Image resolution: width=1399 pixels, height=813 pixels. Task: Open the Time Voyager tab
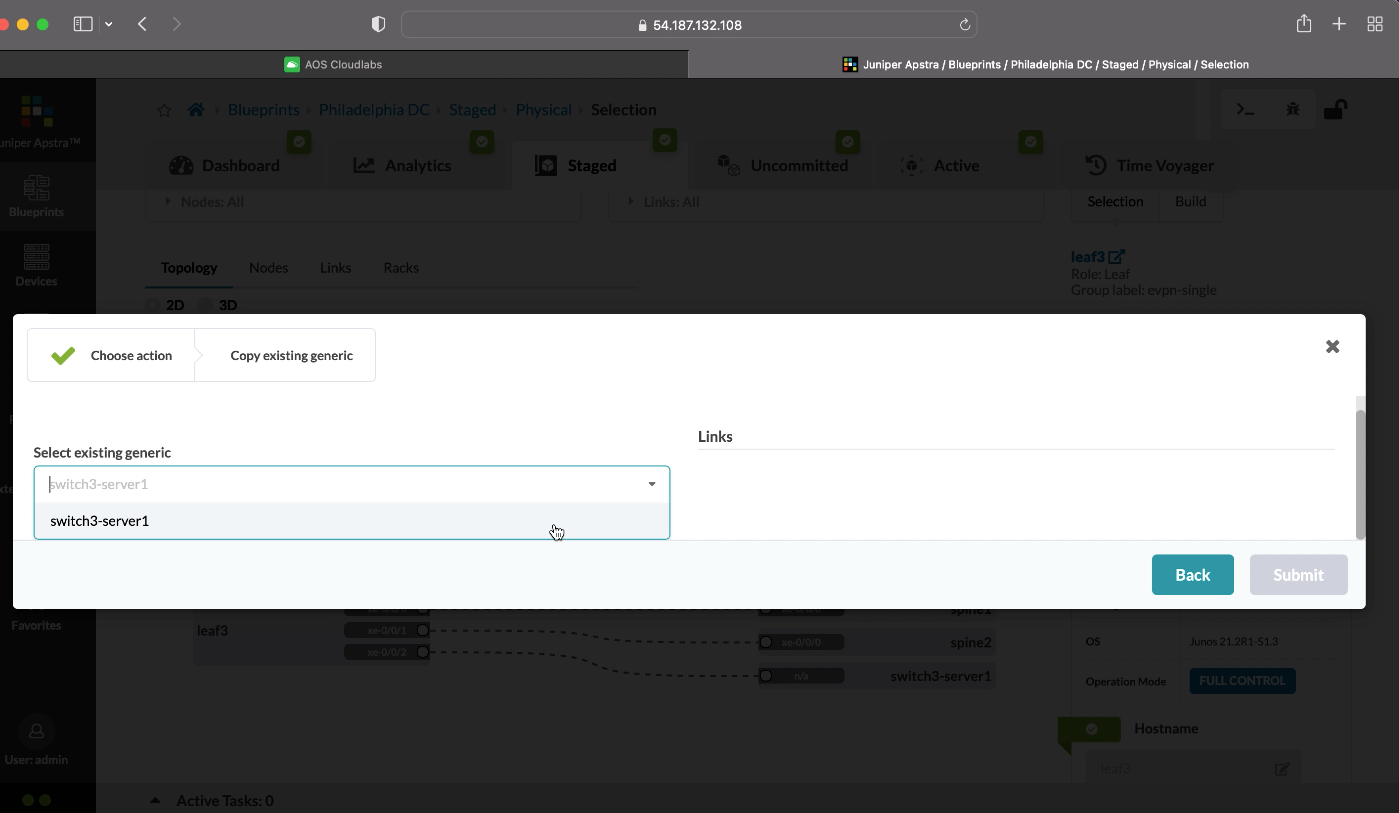[1150, 165]
